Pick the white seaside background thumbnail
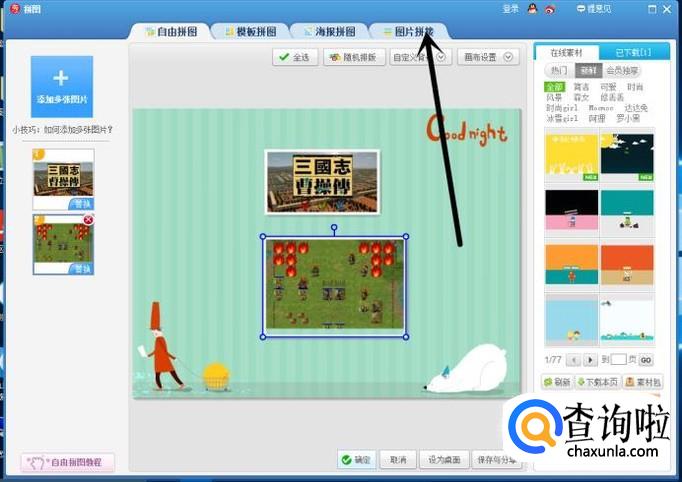The height and width of the screenshot is (482, 682). click(x=627, y=321)
